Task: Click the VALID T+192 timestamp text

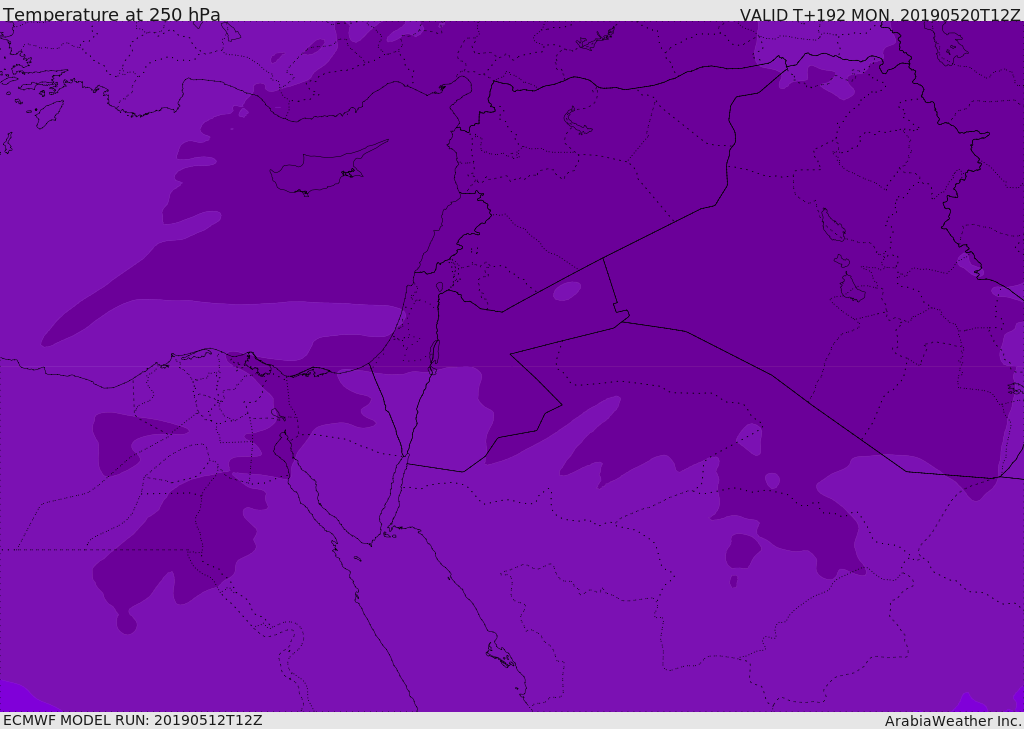Action: coord(880,15)
